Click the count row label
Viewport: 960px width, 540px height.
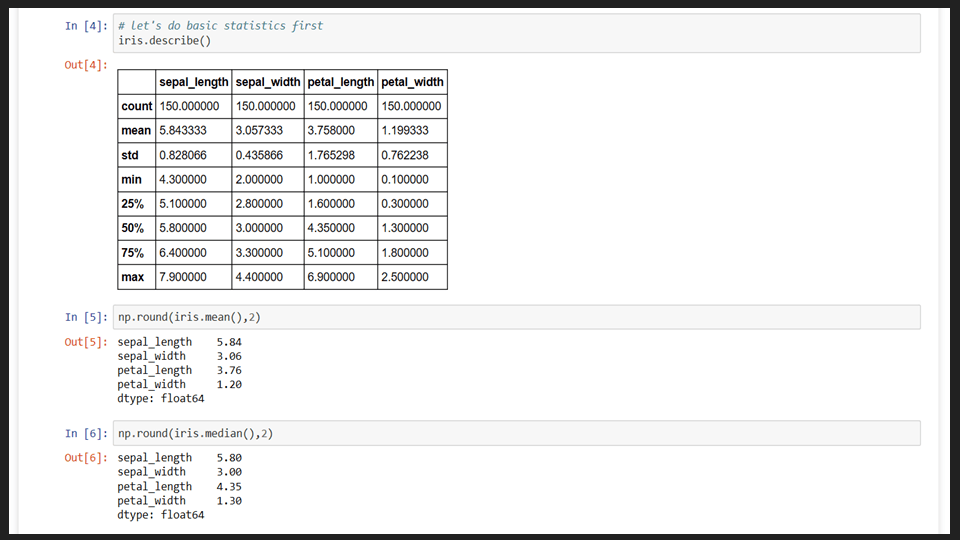tap(137, 107)
